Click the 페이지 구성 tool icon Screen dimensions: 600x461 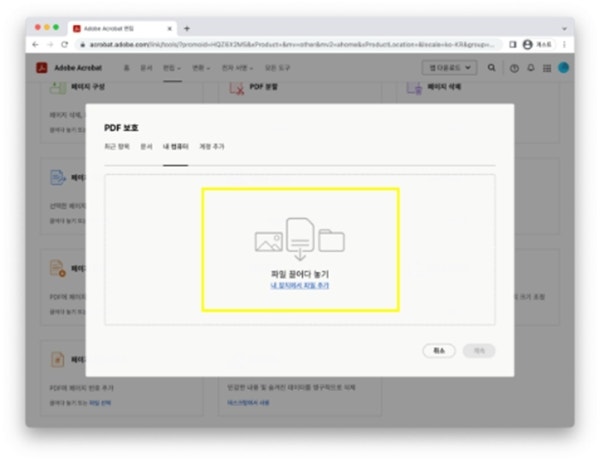58,88
